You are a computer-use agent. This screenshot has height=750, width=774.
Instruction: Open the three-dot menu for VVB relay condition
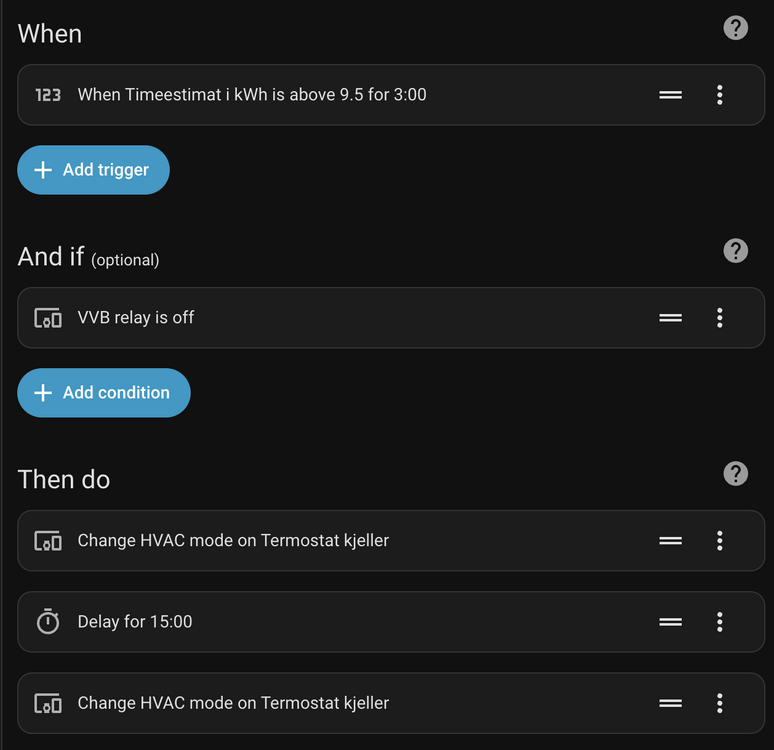(720, 318)
